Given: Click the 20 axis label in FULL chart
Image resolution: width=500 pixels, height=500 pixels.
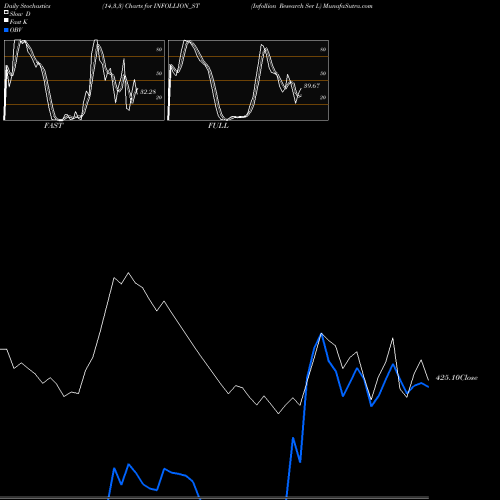Looking at the screenshot, I should click(x=323, y=97).
